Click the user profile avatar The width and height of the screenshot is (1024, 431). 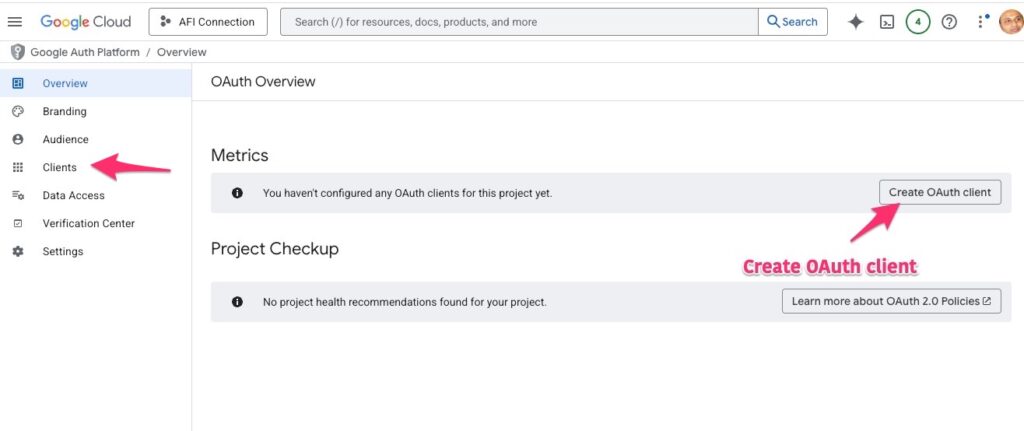coord(1009,22)
